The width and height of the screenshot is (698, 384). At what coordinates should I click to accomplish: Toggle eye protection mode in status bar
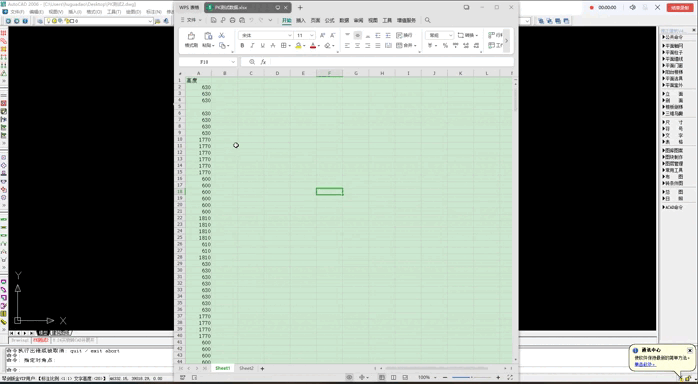349,377
